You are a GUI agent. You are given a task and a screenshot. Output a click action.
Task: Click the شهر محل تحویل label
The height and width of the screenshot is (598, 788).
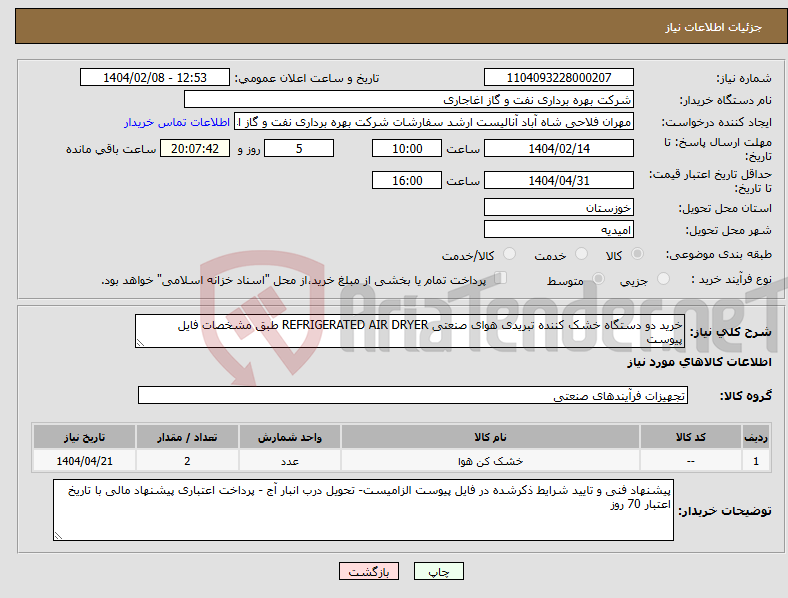[x=729, y=231]
